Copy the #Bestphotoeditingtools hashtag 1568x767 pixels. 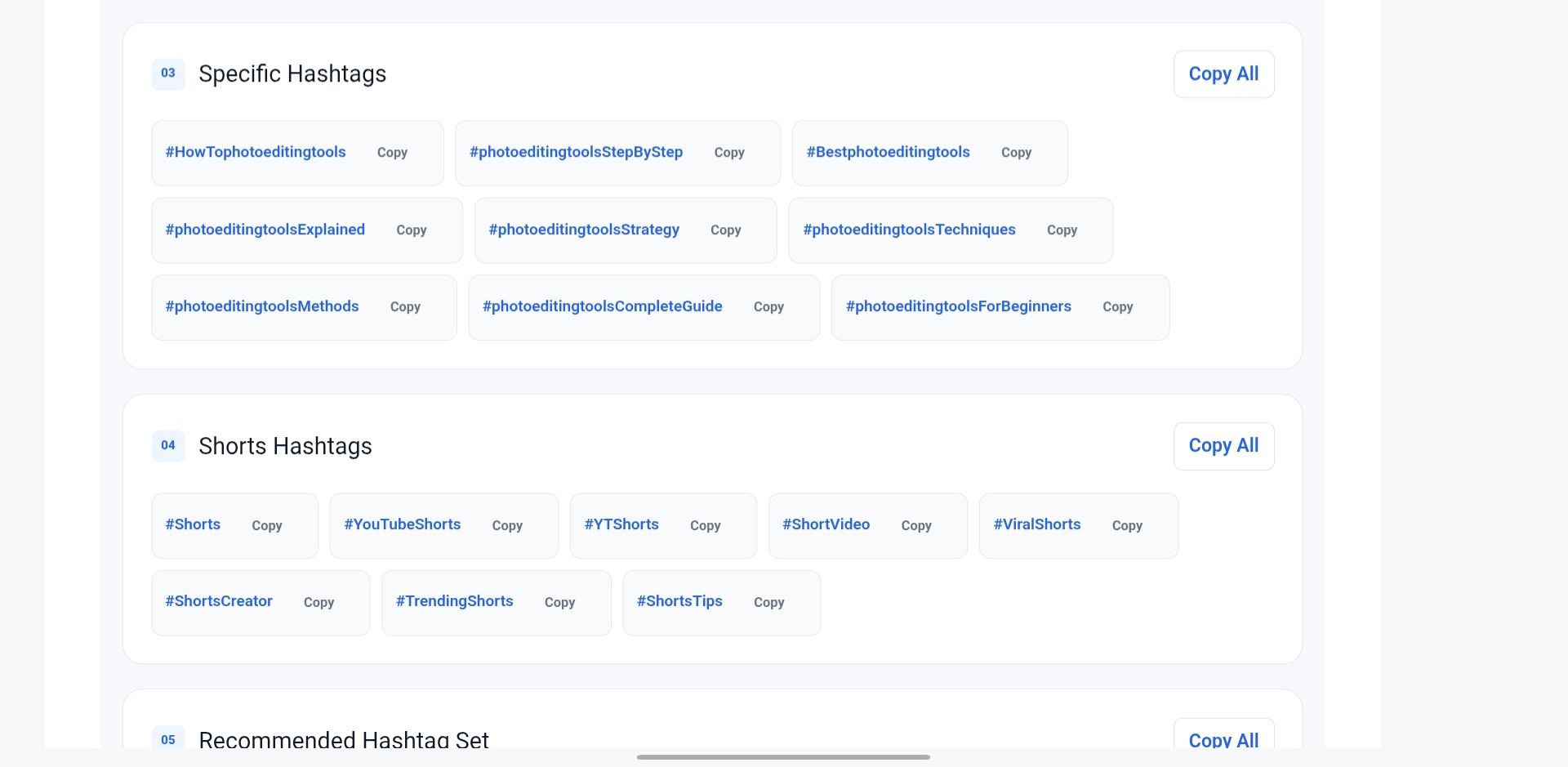[x=1016, y=153]
